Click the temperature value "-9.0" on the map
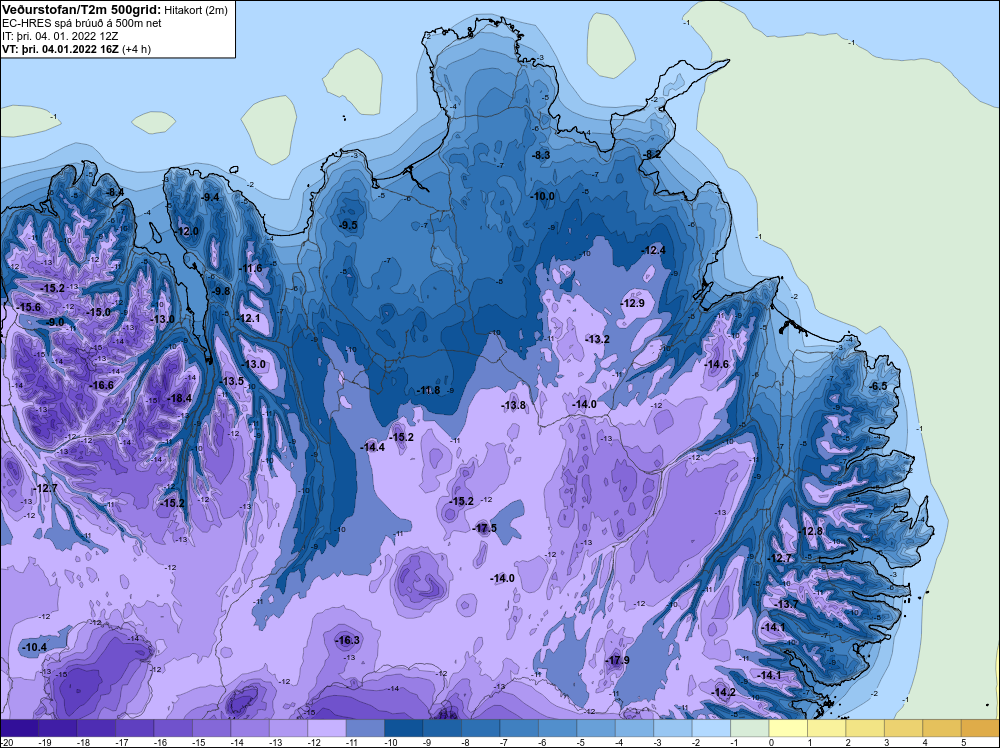 pos(55,322)
